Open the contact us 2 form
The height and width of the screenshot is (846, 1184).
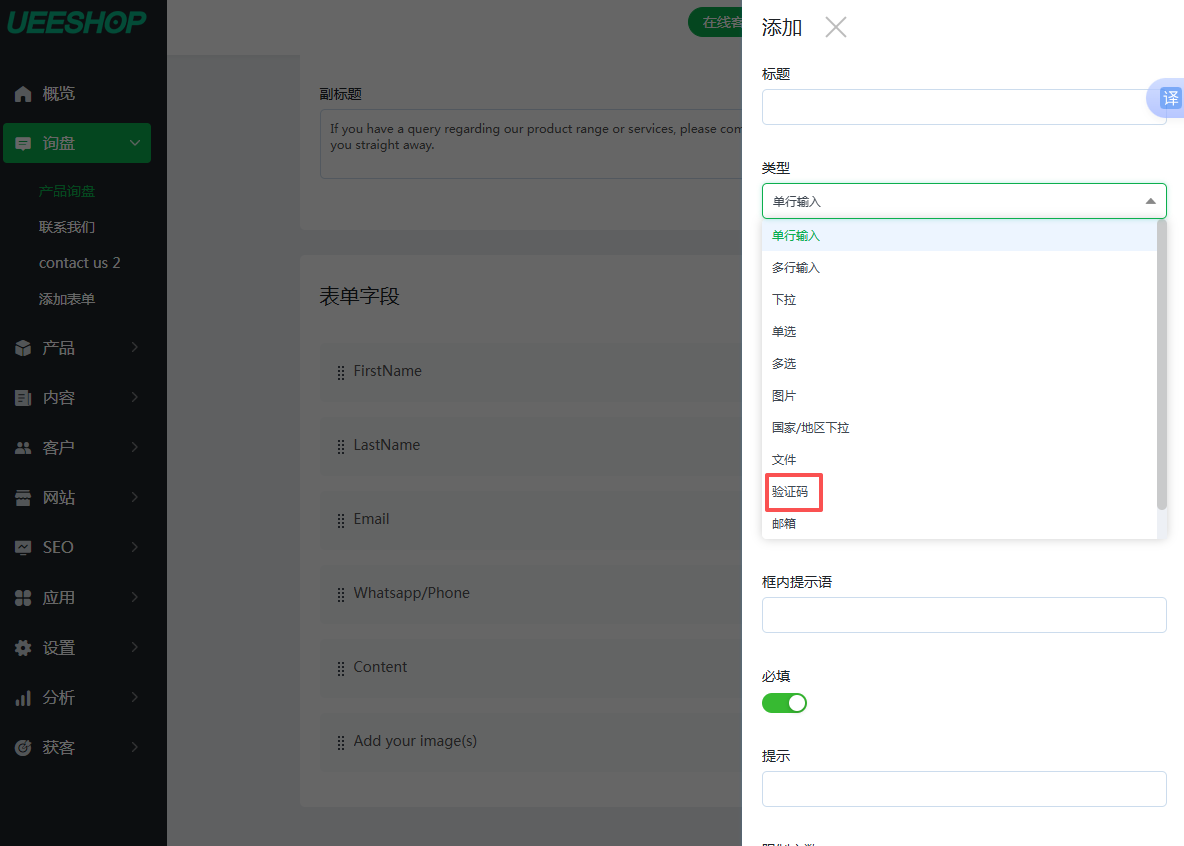click(x=79, y=263)
